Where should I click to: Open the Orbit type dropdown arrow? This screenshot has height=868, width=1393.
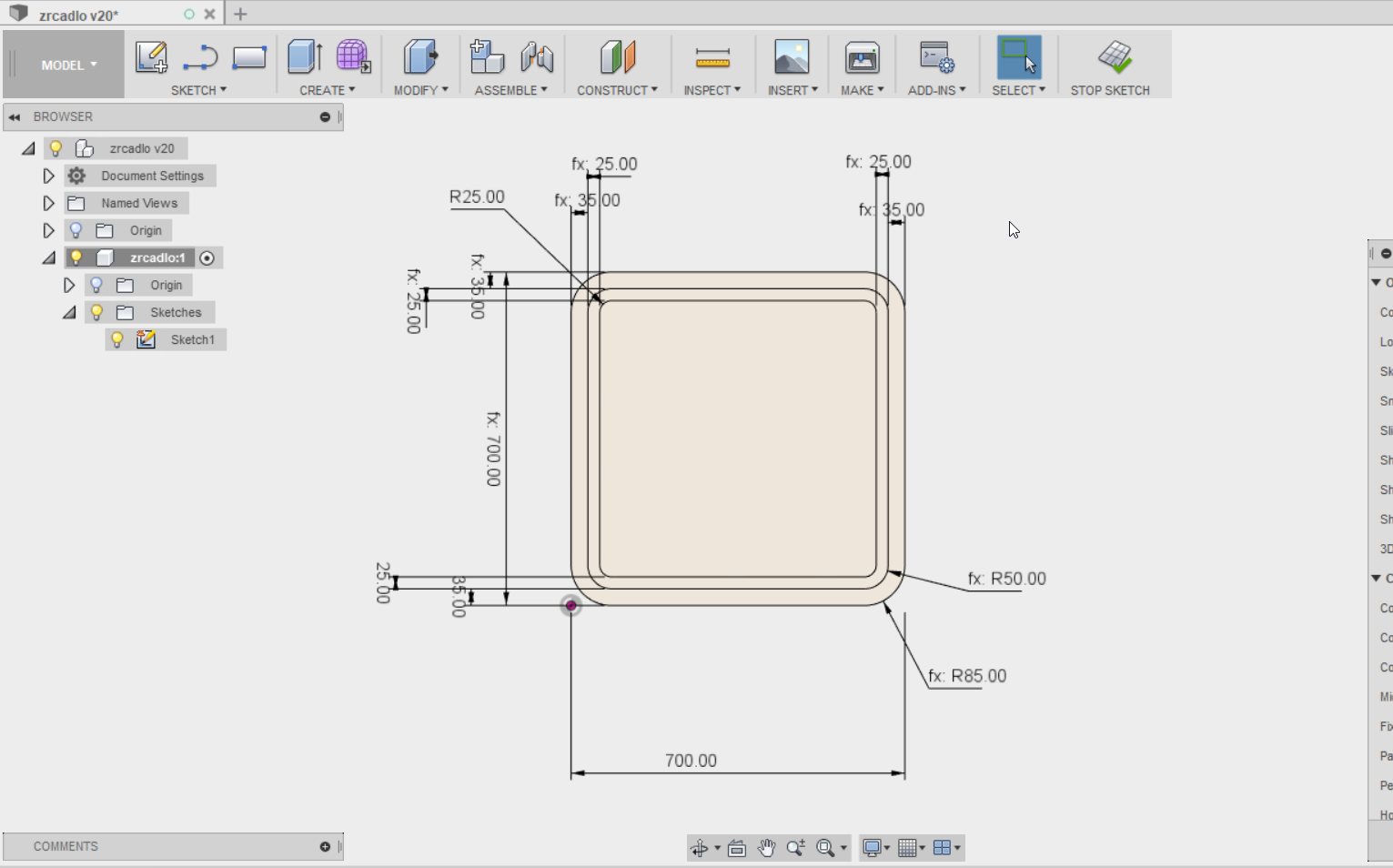coord(717,849)
